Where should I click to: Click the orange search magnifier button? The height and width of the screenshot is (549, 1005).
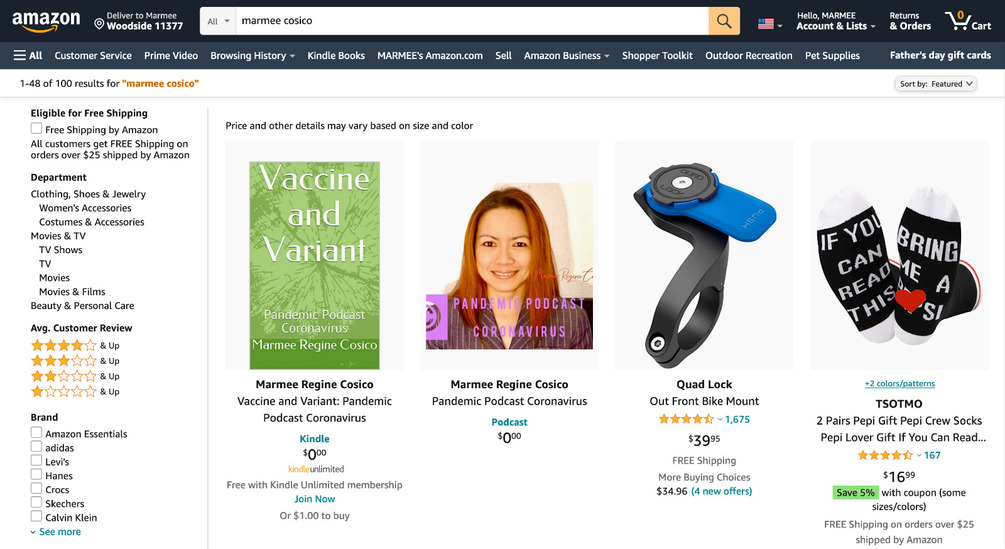[724, 21]
